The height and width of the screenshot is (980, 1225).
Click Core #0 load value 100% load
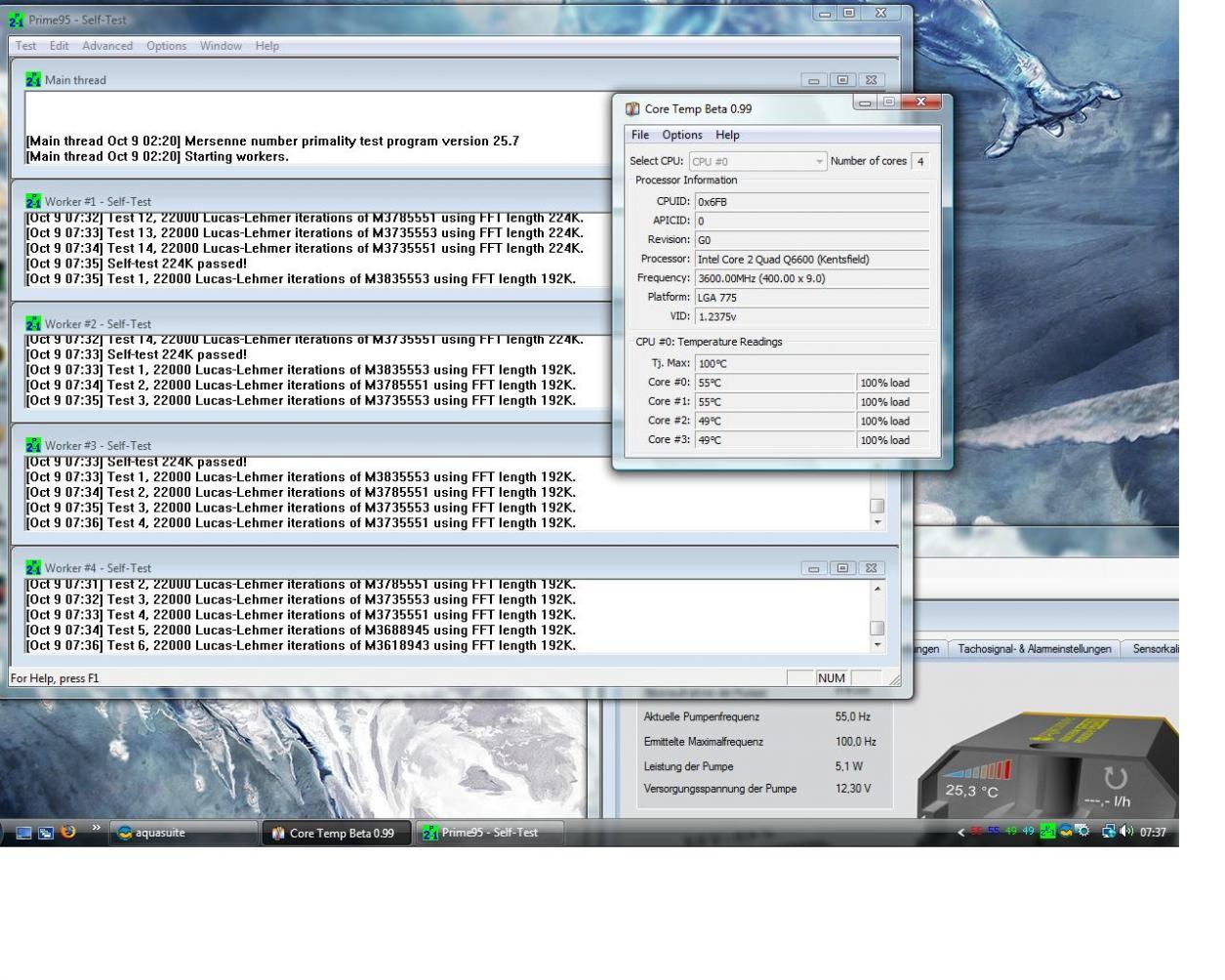[x=893, y=383]
